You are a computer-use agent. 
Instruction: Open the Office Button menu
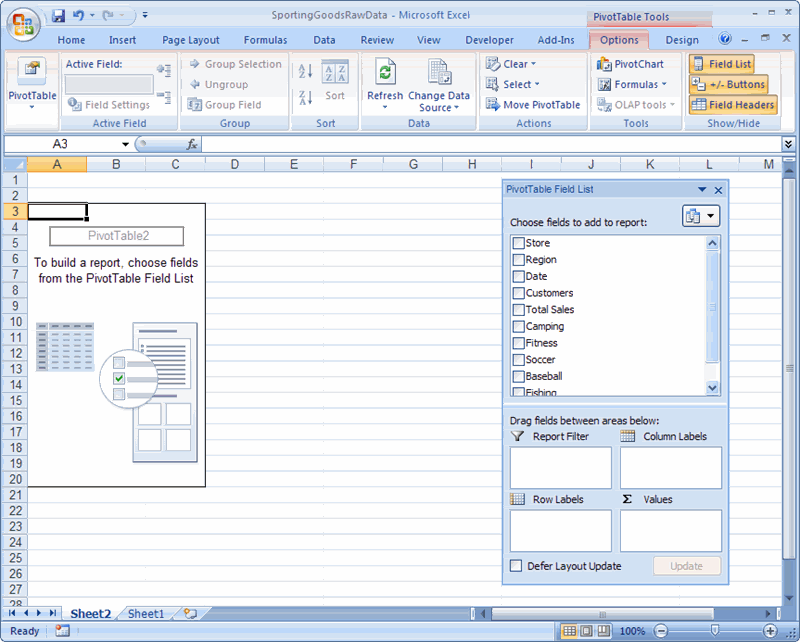pos(23,24)
